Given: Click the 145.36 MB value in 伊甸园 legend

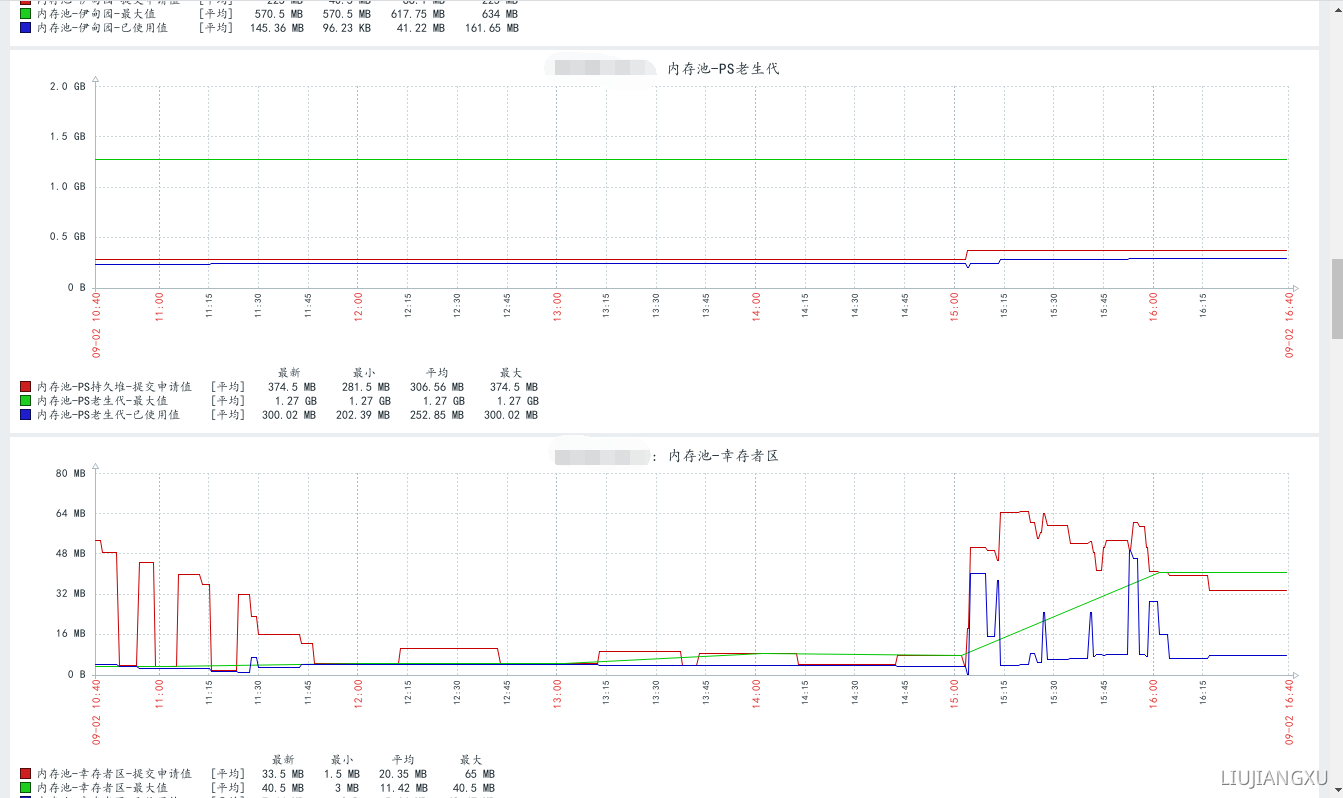Looking at the screenshot, I should click(277, 28).
